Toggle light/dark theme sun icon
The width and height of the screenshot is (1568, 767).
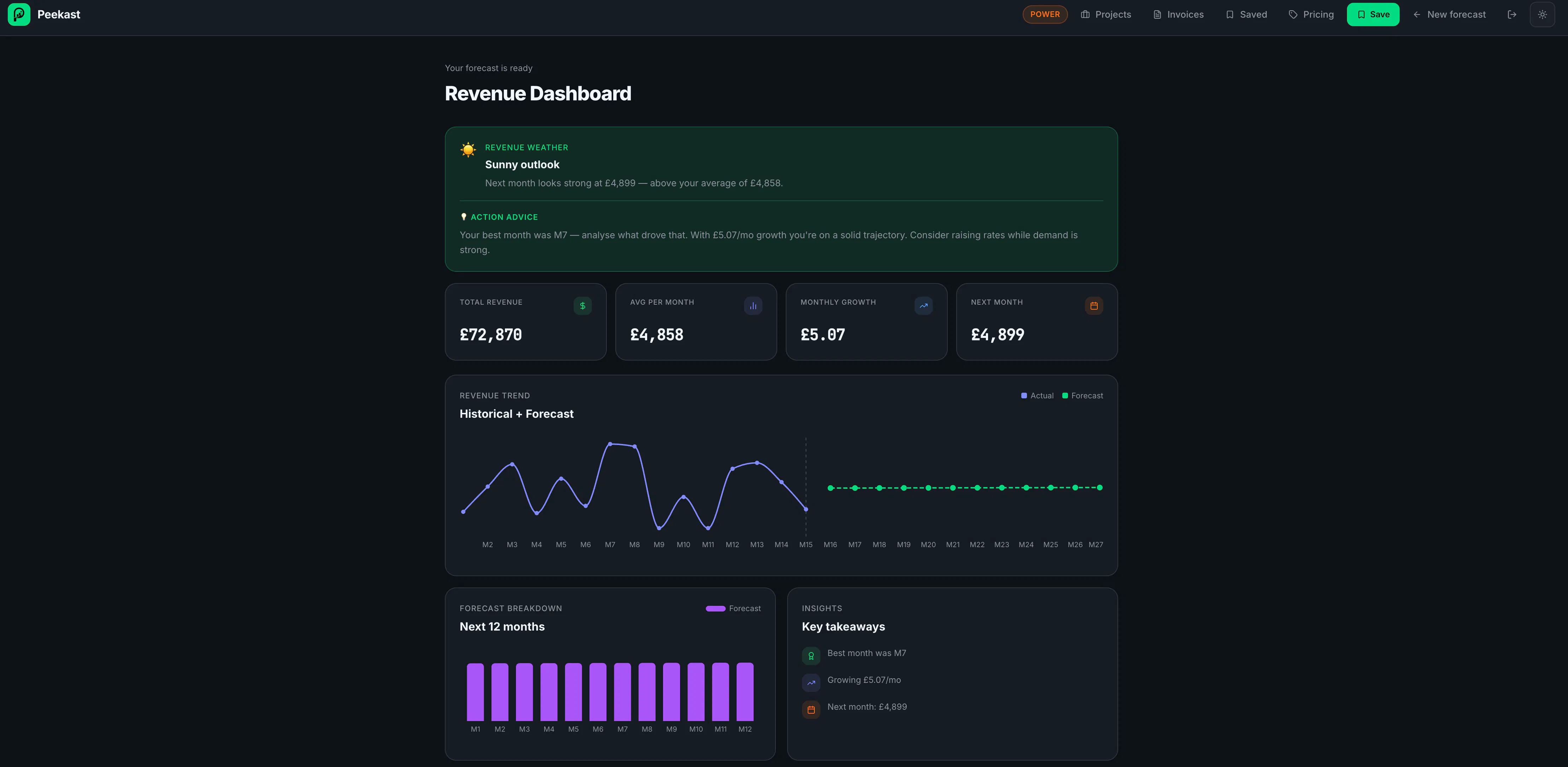1542,14
